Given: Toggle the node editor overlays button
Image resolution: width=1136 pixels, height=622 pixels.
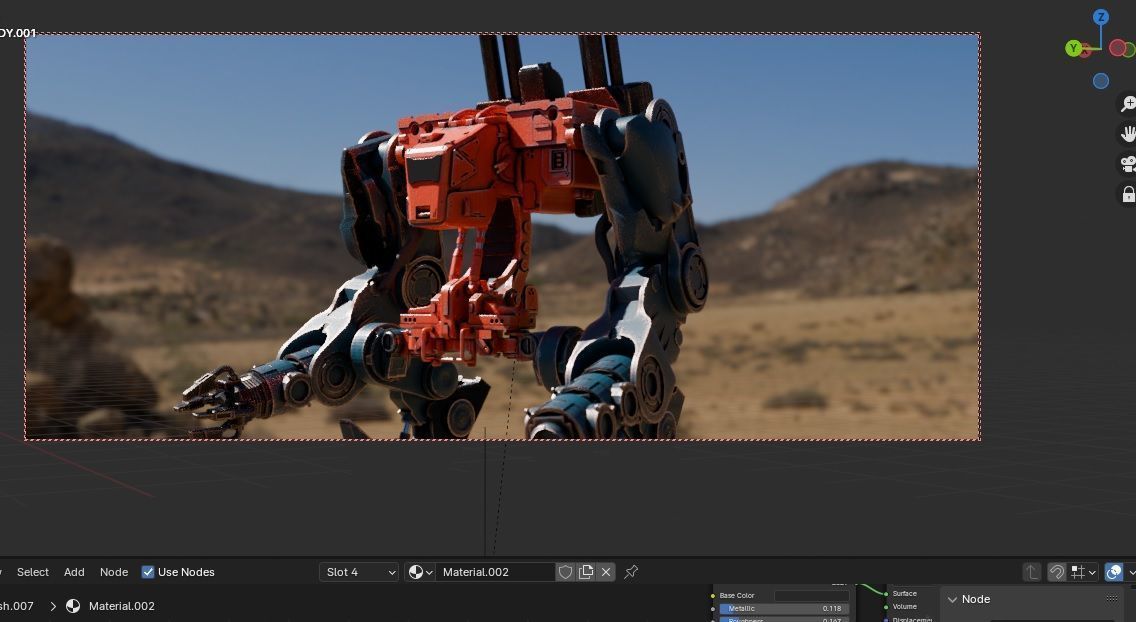Looking at the screenshot, I should click(1114, 572).
